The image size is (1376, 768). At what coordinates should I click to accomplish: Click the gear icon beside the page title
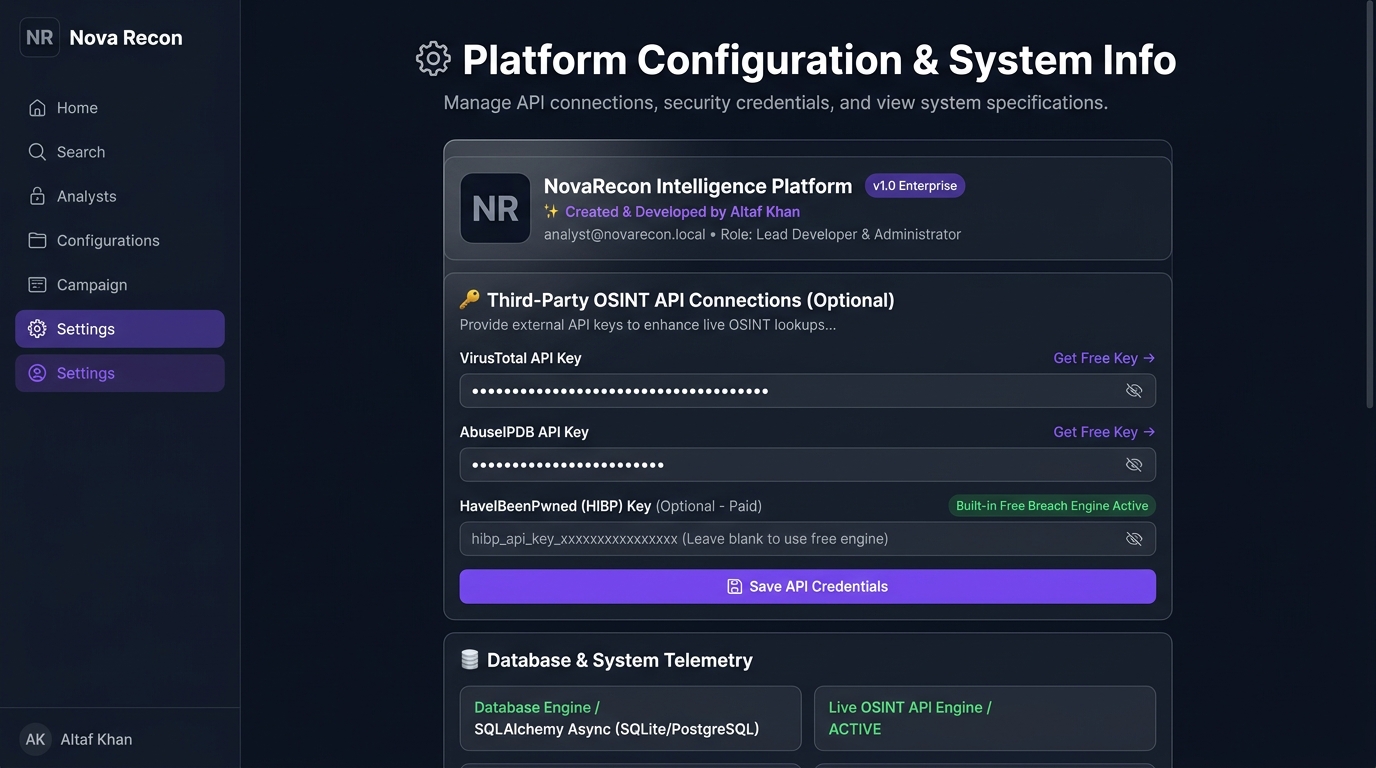[x=433, y=59]
